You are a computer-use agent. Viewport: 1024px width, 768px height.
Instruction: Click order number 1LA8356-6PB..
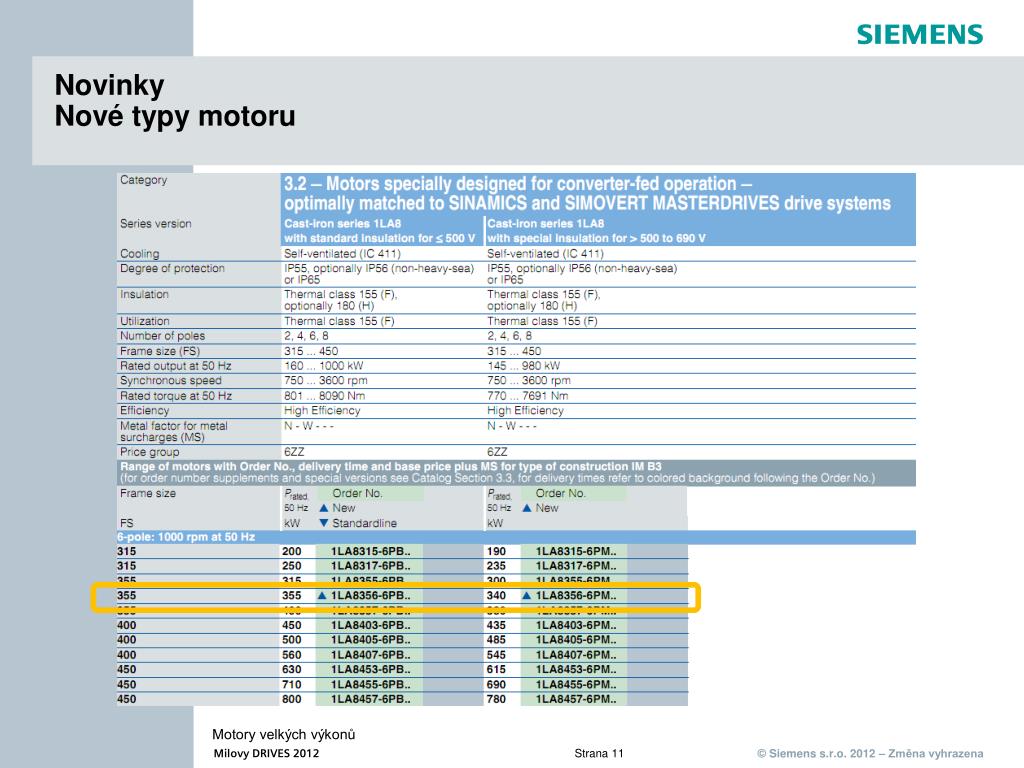tap(371, 596)
